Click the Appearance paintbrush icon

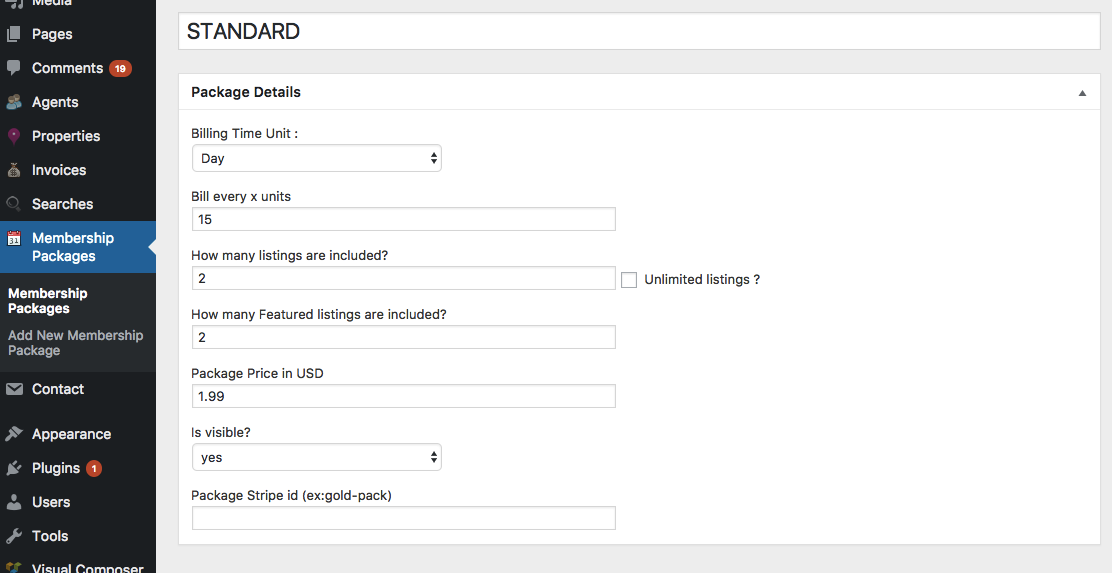[13, 434]
